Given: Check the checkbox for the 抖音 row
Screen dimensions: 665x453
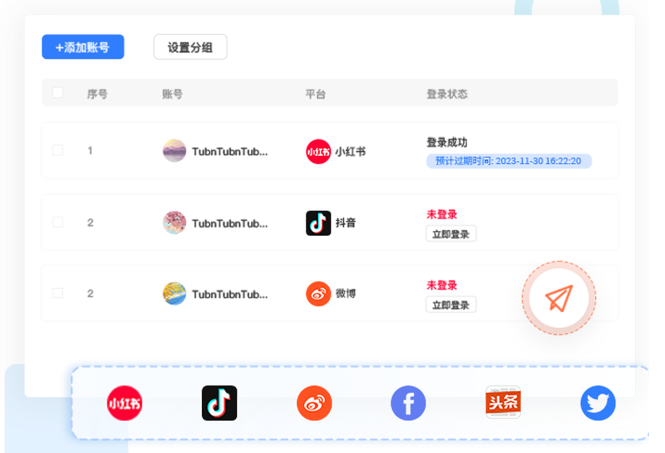Looking at the screenshot, I should point(58,222).
